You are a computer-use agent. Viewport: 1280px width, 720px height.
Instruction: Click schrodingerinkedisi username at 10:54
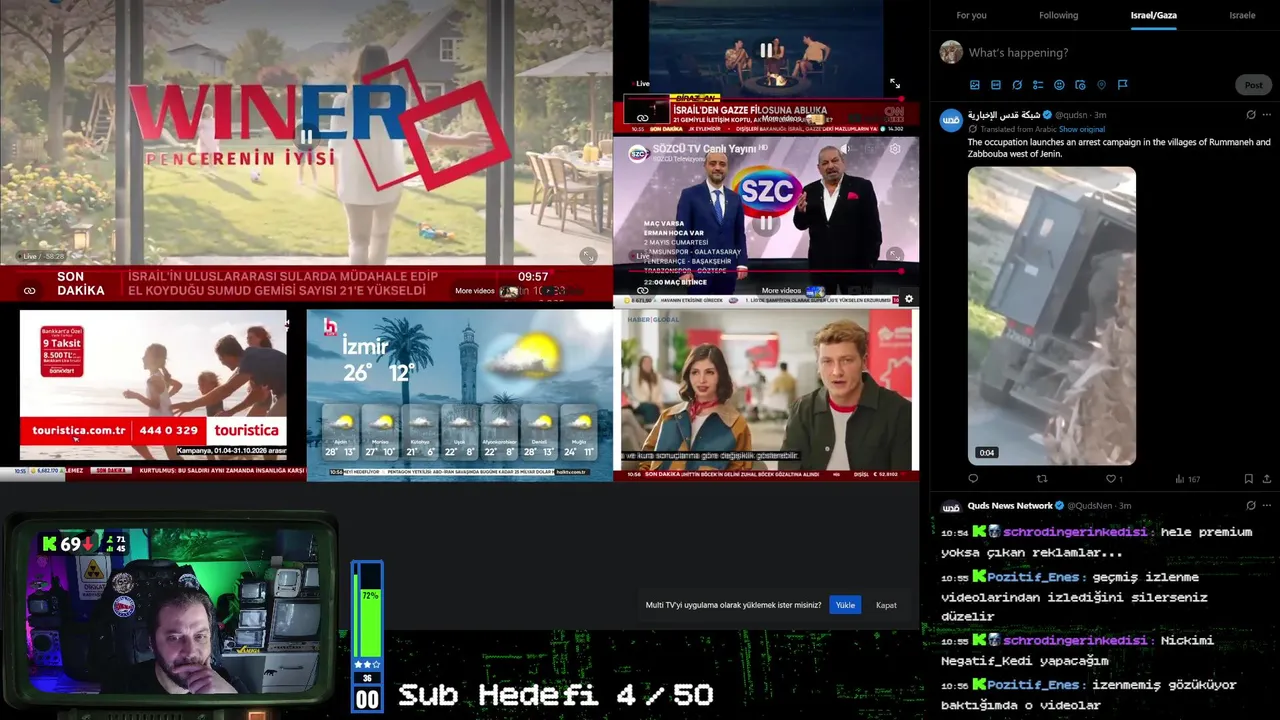(1074, 532)
